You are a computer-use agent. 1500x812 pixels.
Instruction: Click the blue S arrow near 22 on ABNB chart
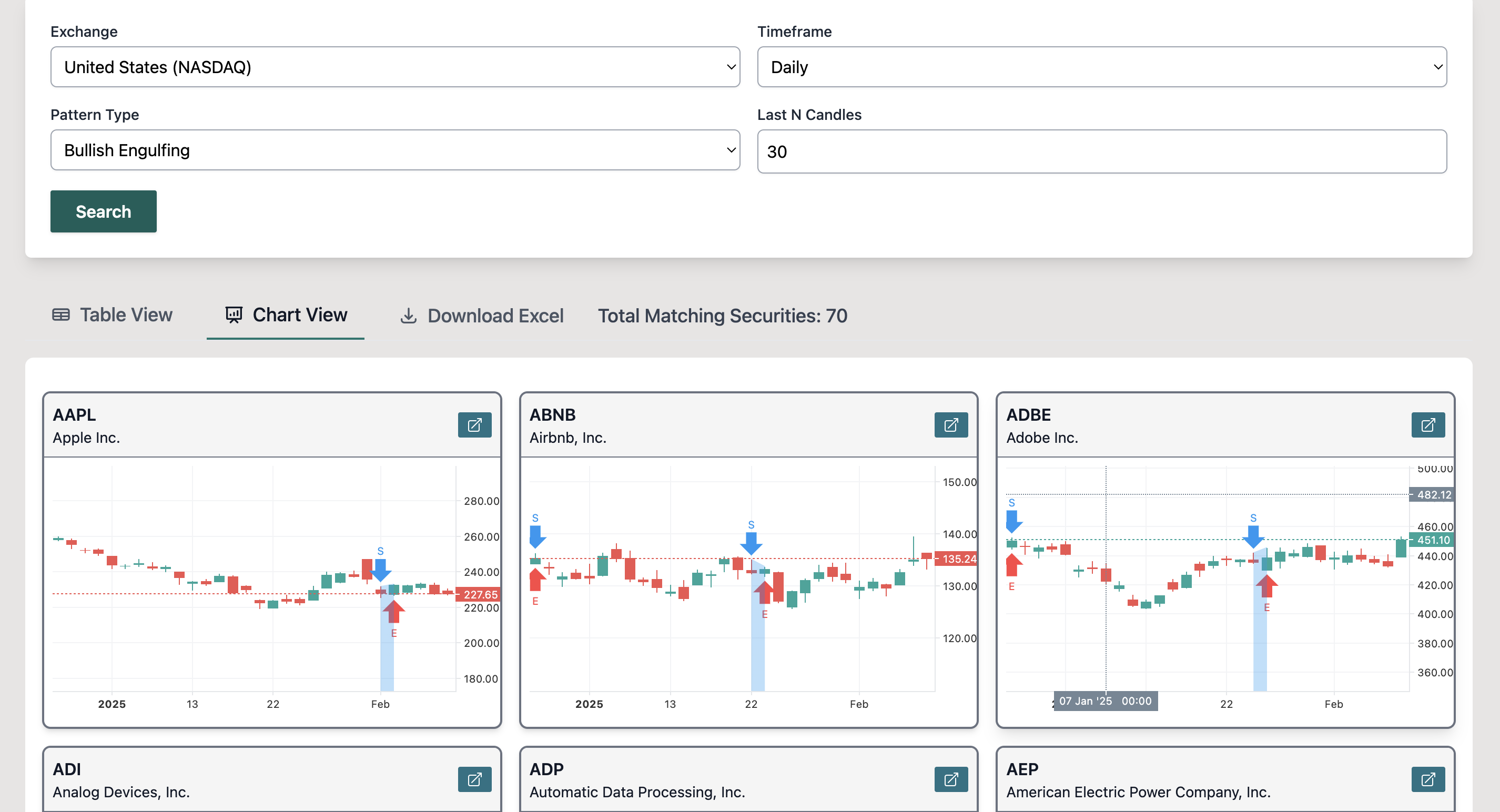pos(751,543)
